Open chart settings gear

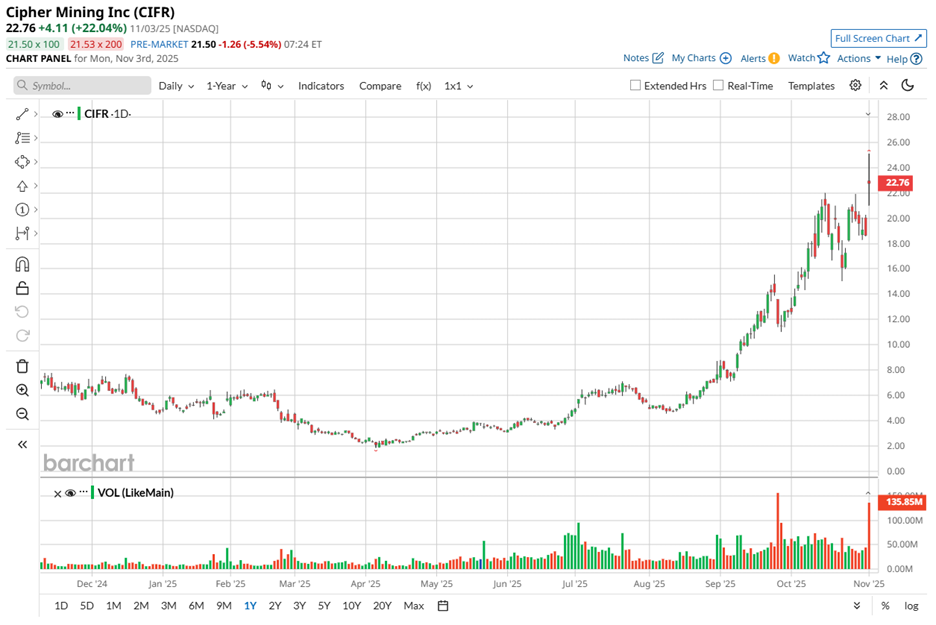click(x=855, y=85)
